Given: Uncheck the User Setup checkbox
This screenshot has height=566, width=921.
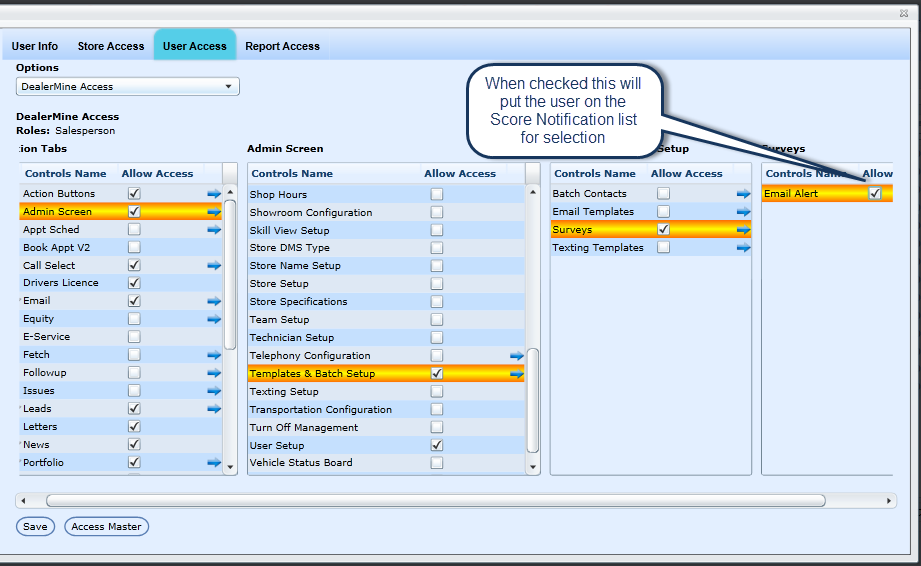Looking at the screenshot, I should 437,445.
